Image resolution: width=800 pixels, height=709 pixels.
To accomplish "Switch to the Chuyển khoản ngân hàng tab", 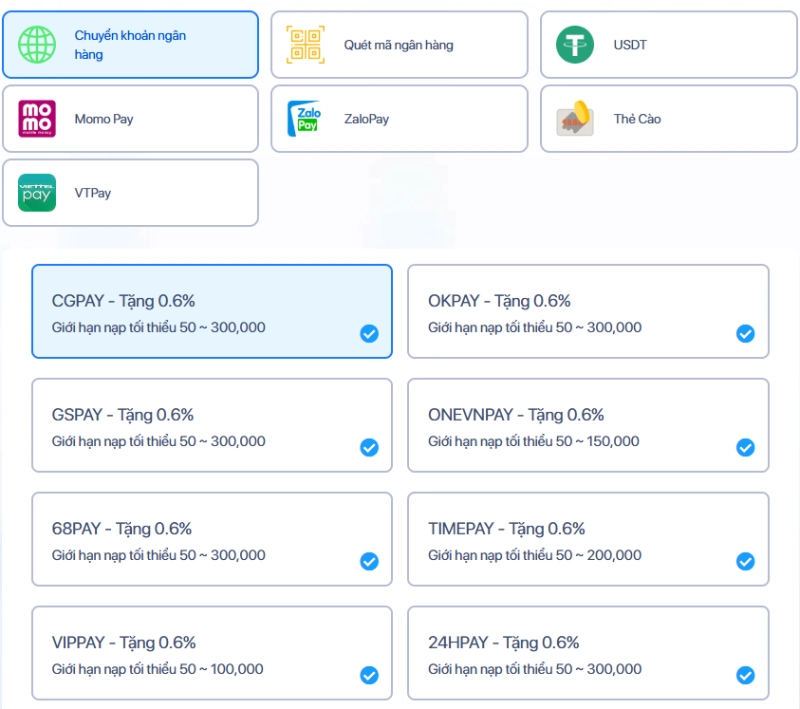I will click(130, 44).
